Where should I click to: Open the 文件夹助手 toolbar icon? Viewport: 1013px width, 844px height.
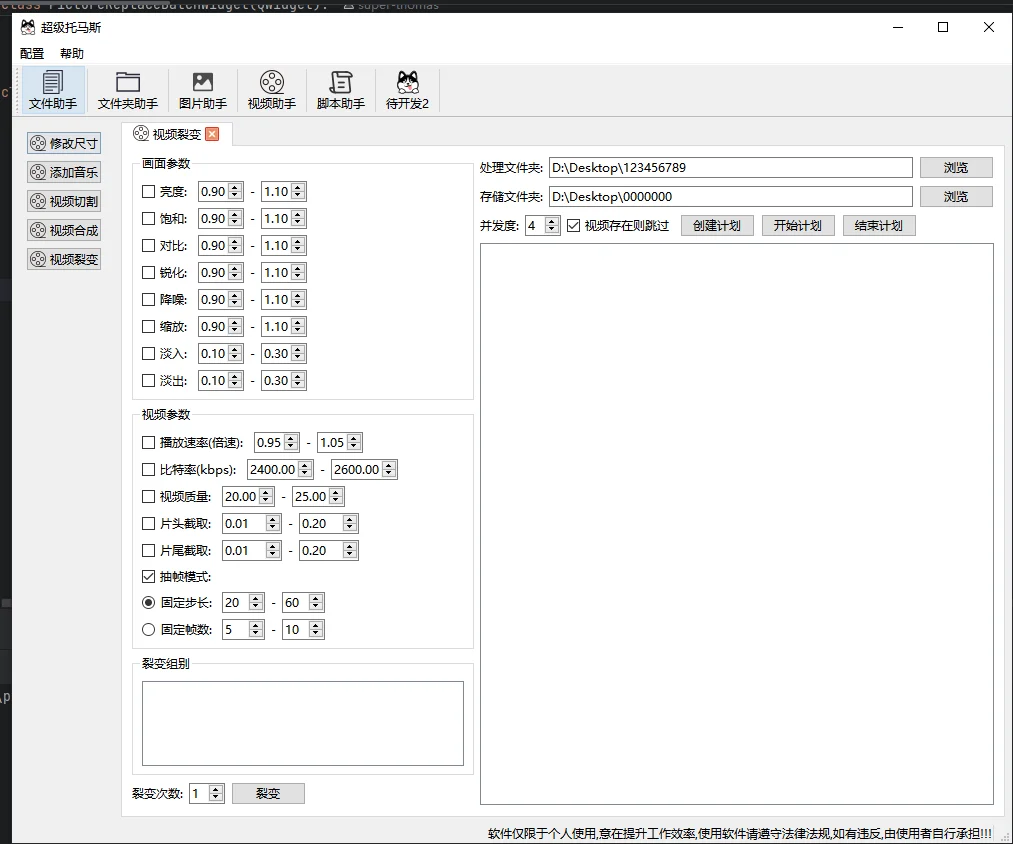[127, 90]
